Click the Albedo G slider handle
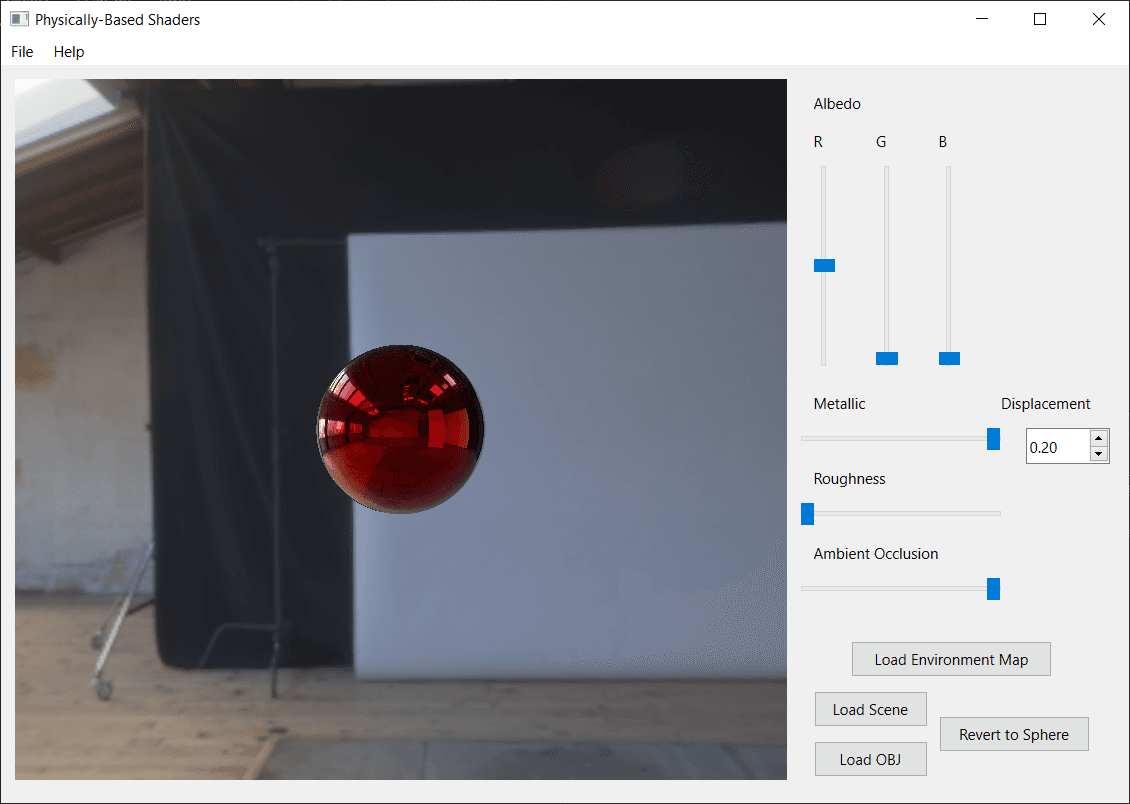Screen dimensions: 1130x804 point(886,358)
